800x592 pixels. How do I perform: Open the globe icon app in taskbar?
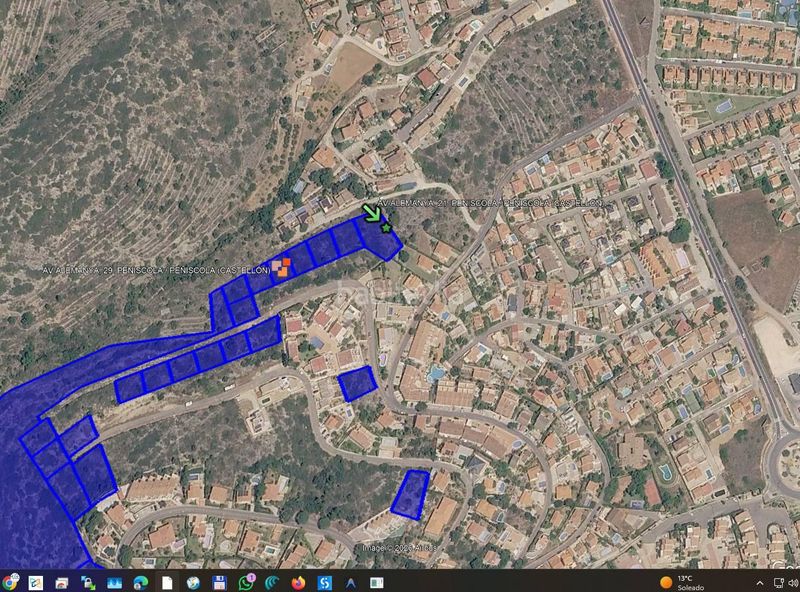point(193,582)
